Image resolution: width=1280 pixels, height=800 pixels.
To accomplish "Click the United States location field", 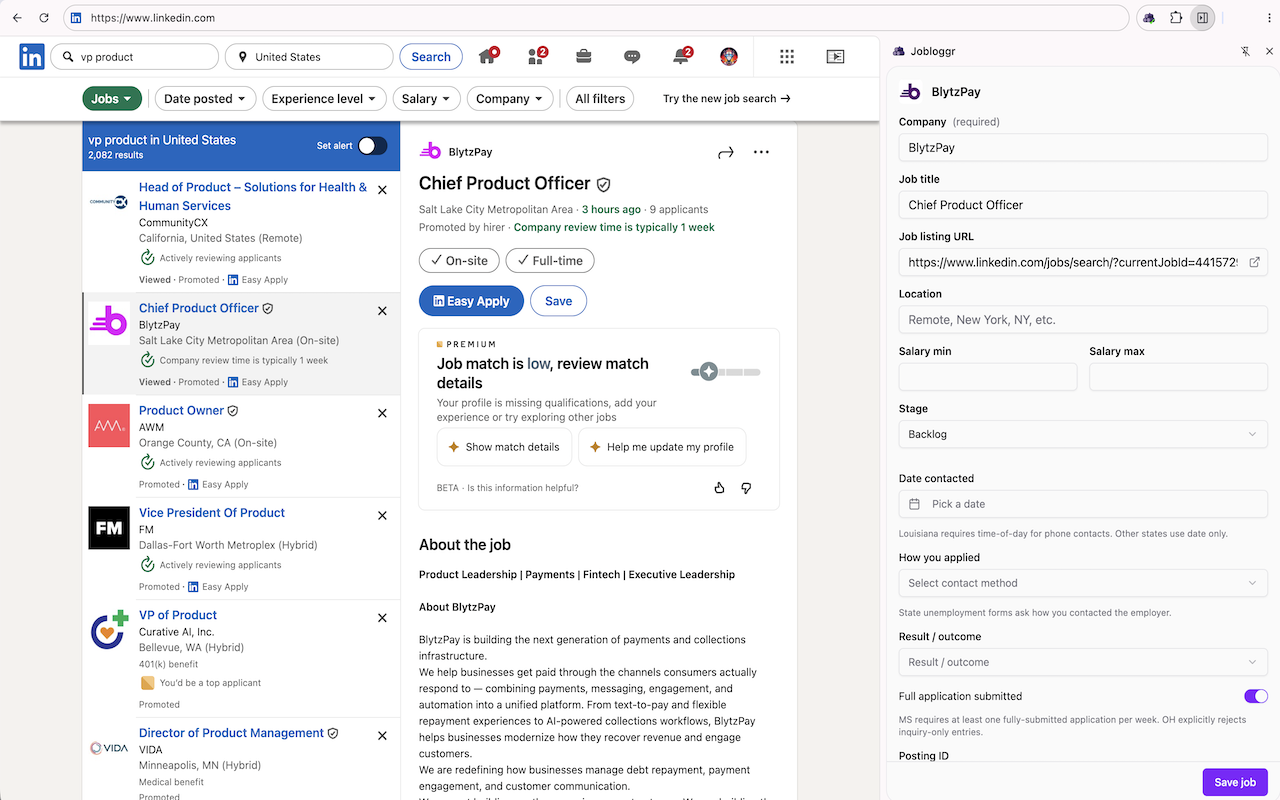I will tap(309, 57).
